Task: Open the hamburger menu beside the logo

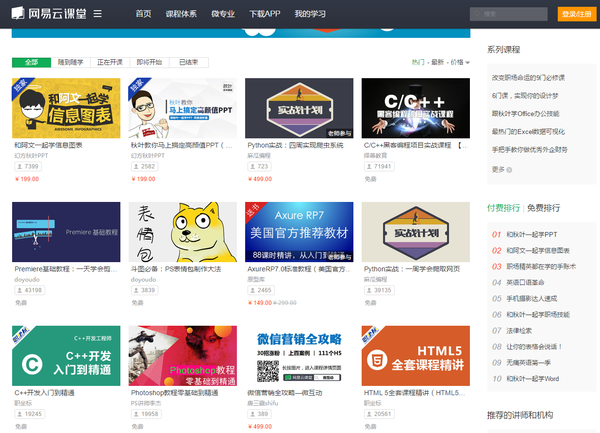Action: point(98,14)
